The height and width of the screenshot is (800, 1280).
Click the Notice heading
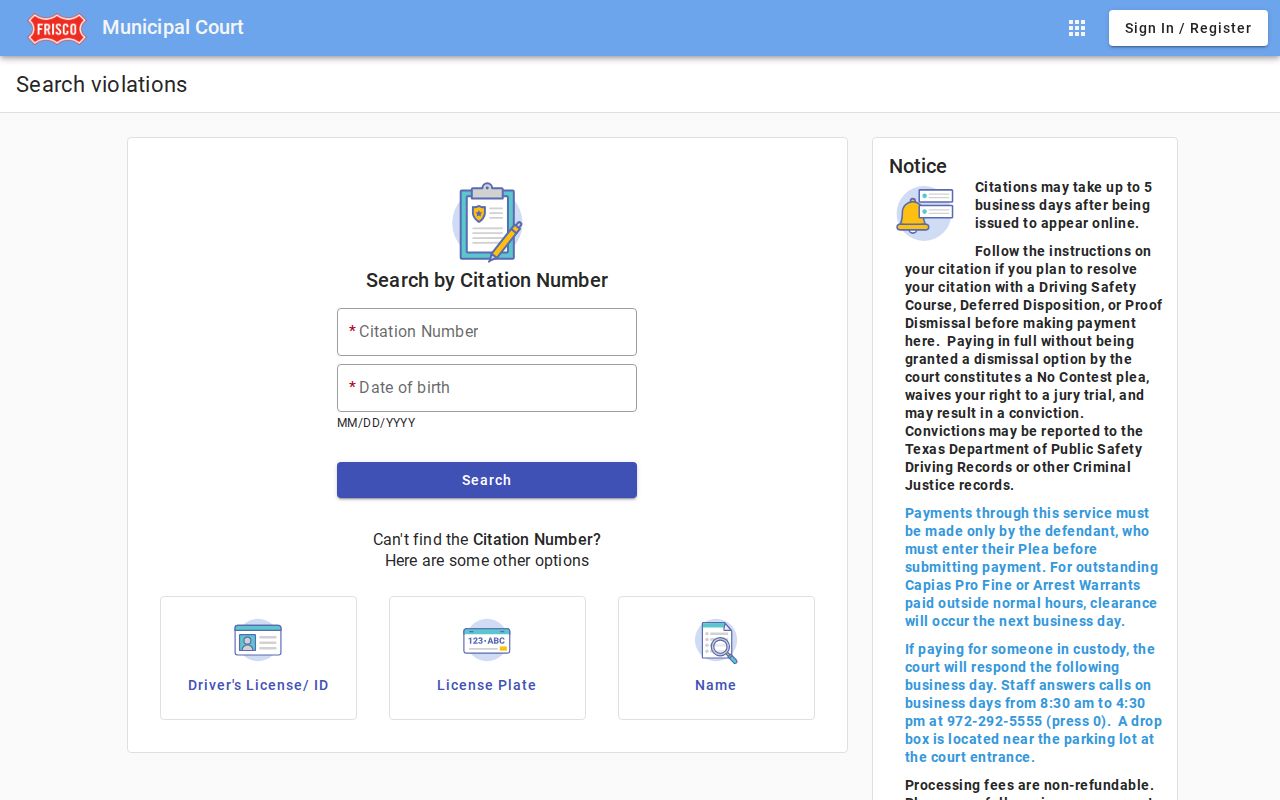918,166
